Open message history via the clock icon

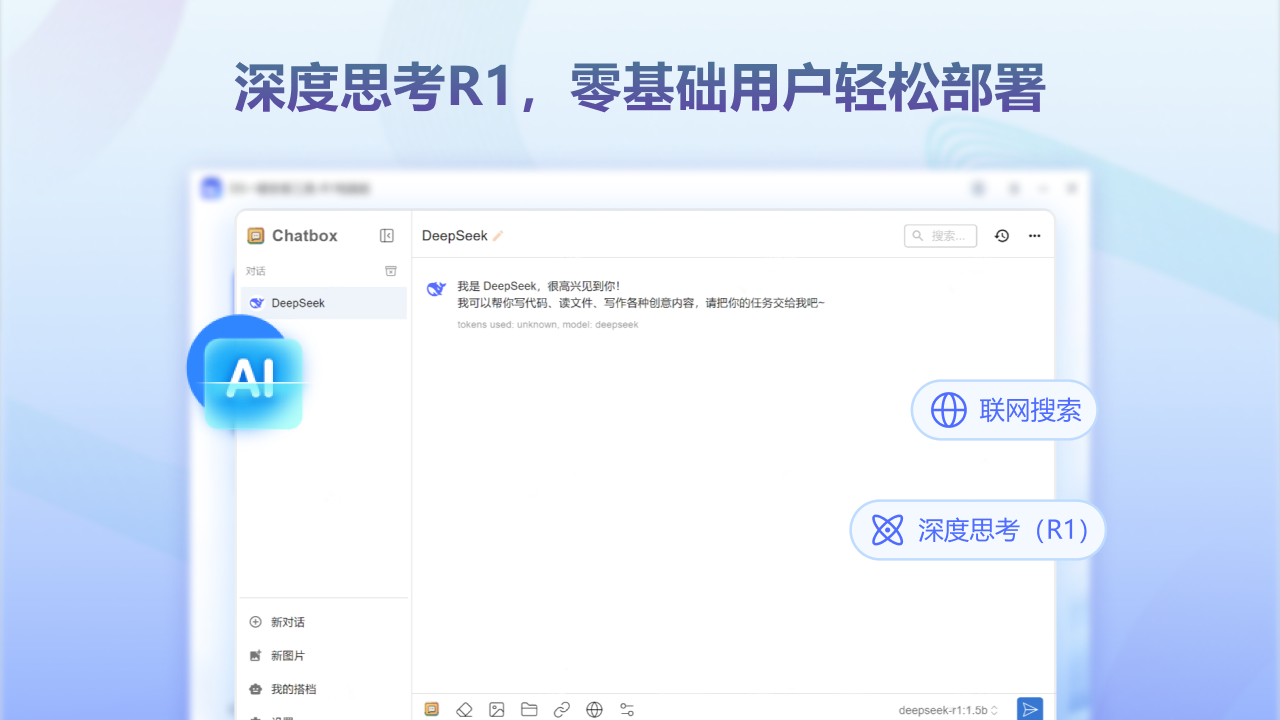(1001, 235)
